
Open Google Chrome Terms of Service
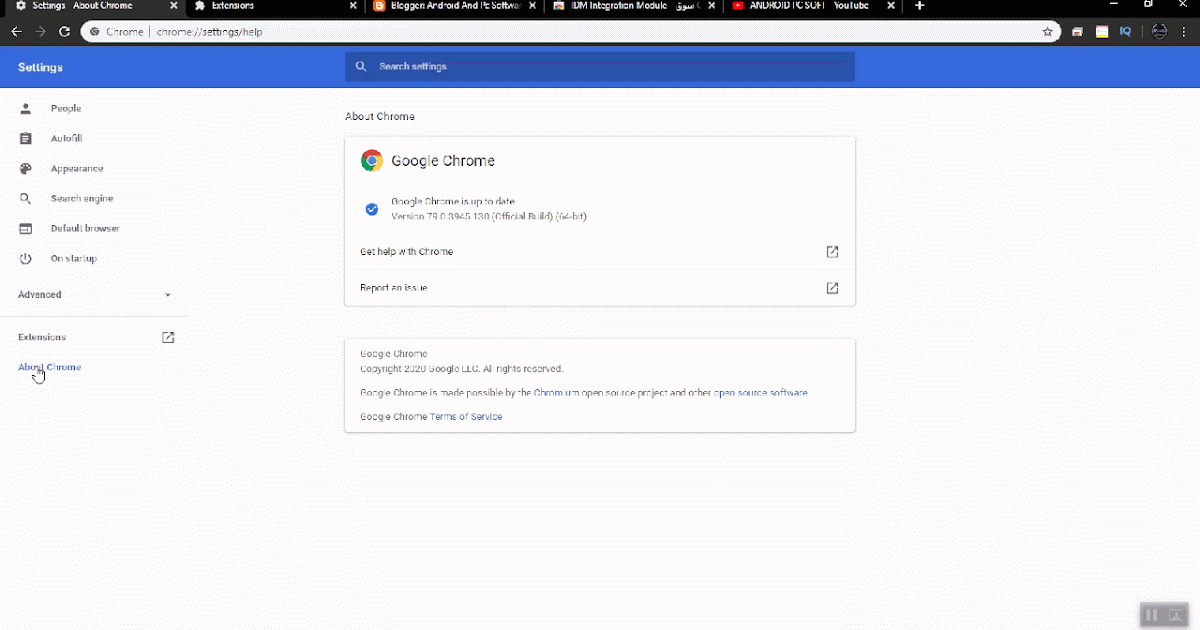[466, 416]
